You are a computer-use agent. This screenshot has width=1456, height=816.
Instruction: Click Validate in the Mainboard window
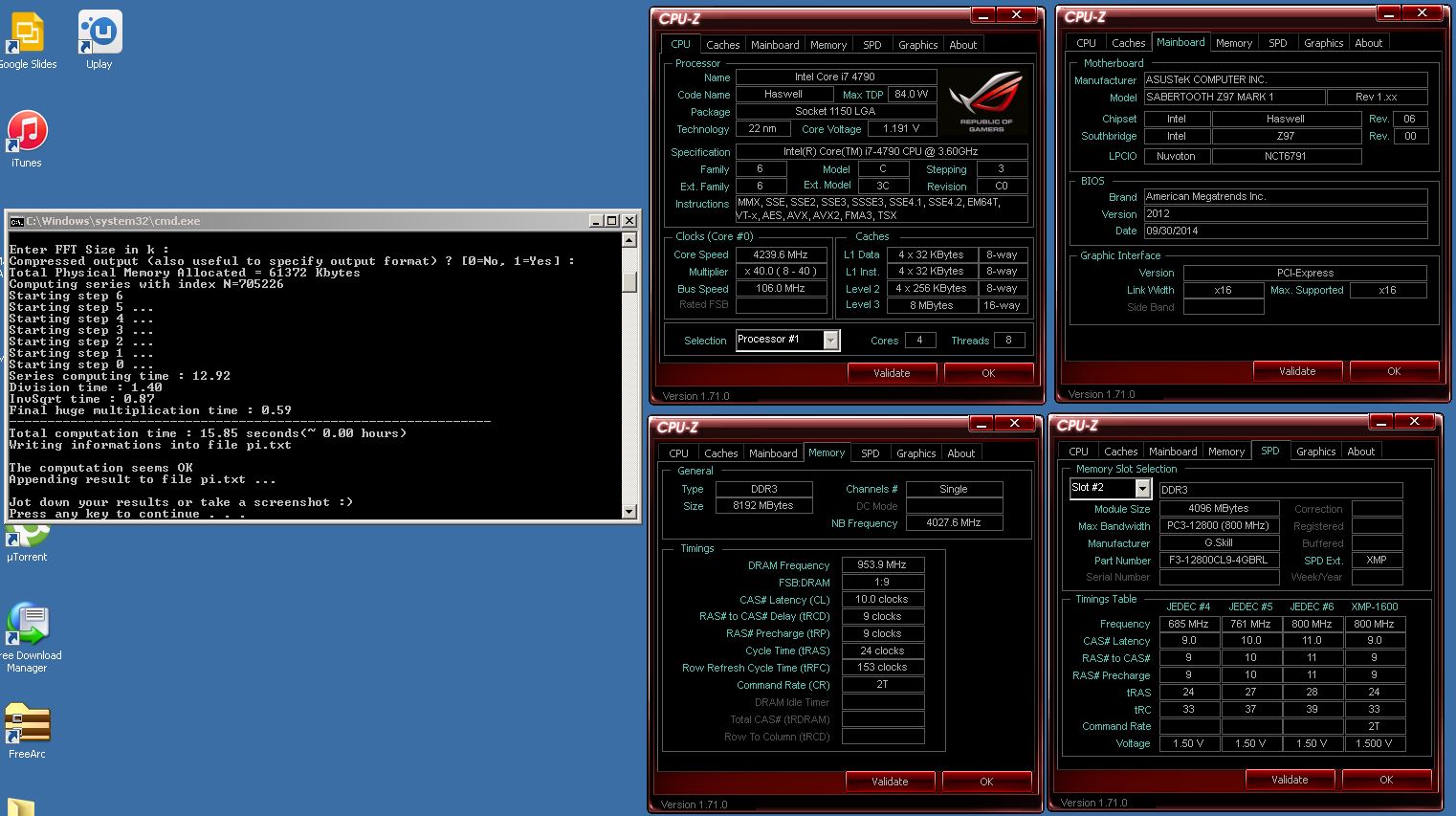point(1297,371)
